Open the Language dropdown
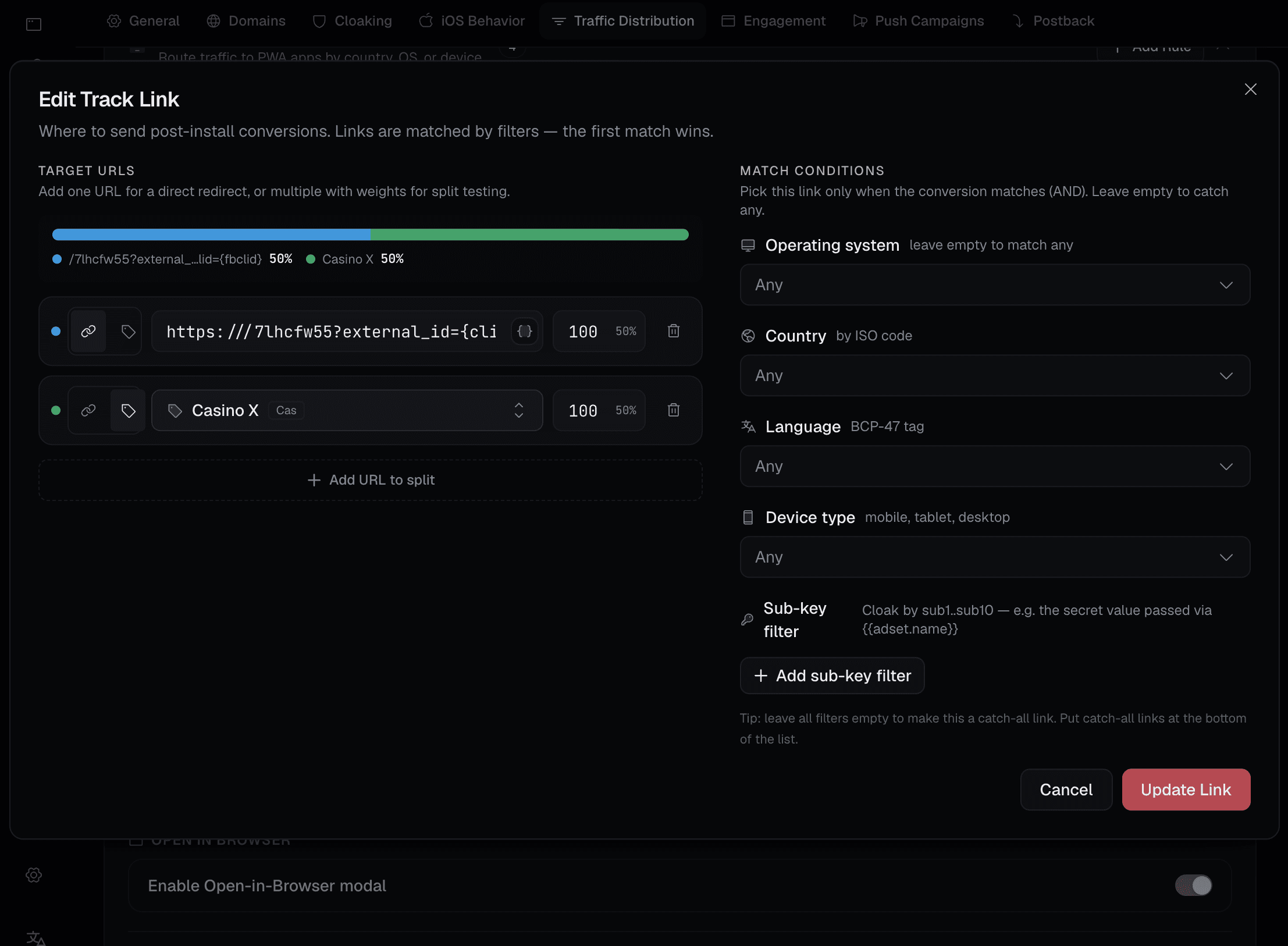The height and width of the screenshot is (946, 1288). click(x=995, y=466)
